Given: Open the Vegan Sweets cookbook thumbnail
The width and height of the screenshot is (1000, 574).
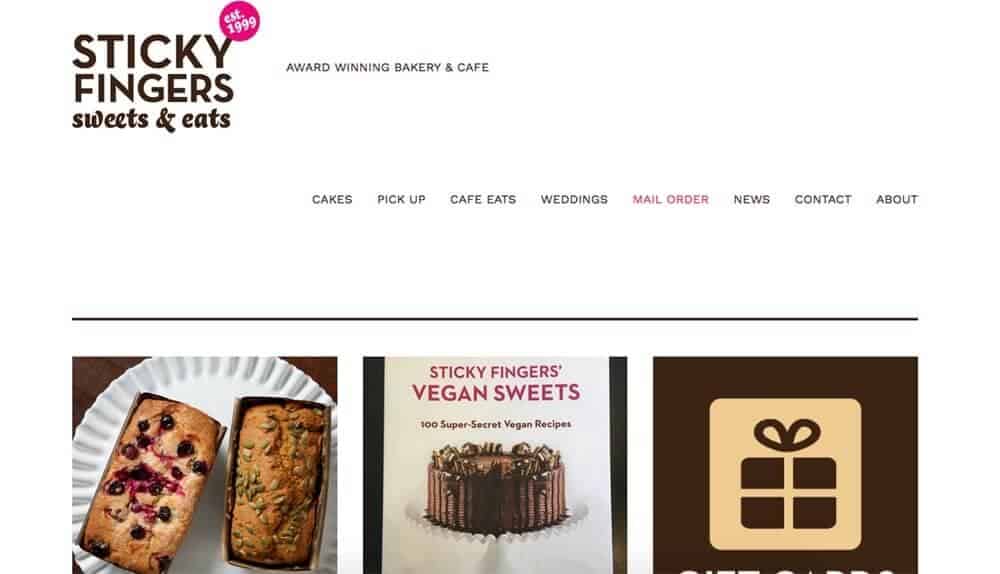Looking at the screenshot, I should point(495,465).
